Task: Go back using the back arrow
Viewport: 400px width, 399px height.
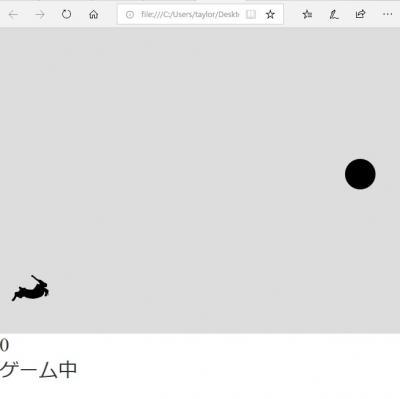Action: pos(13,14)
